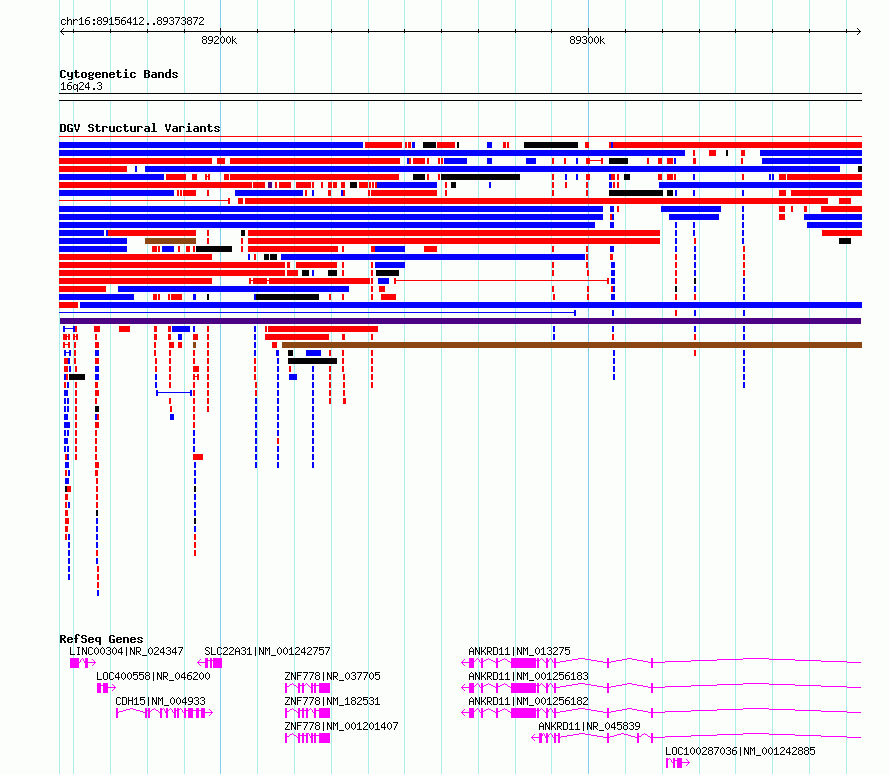Select the magenta LOC100287036 gene model glyph

pyautogui.click(x=678, y=763)
